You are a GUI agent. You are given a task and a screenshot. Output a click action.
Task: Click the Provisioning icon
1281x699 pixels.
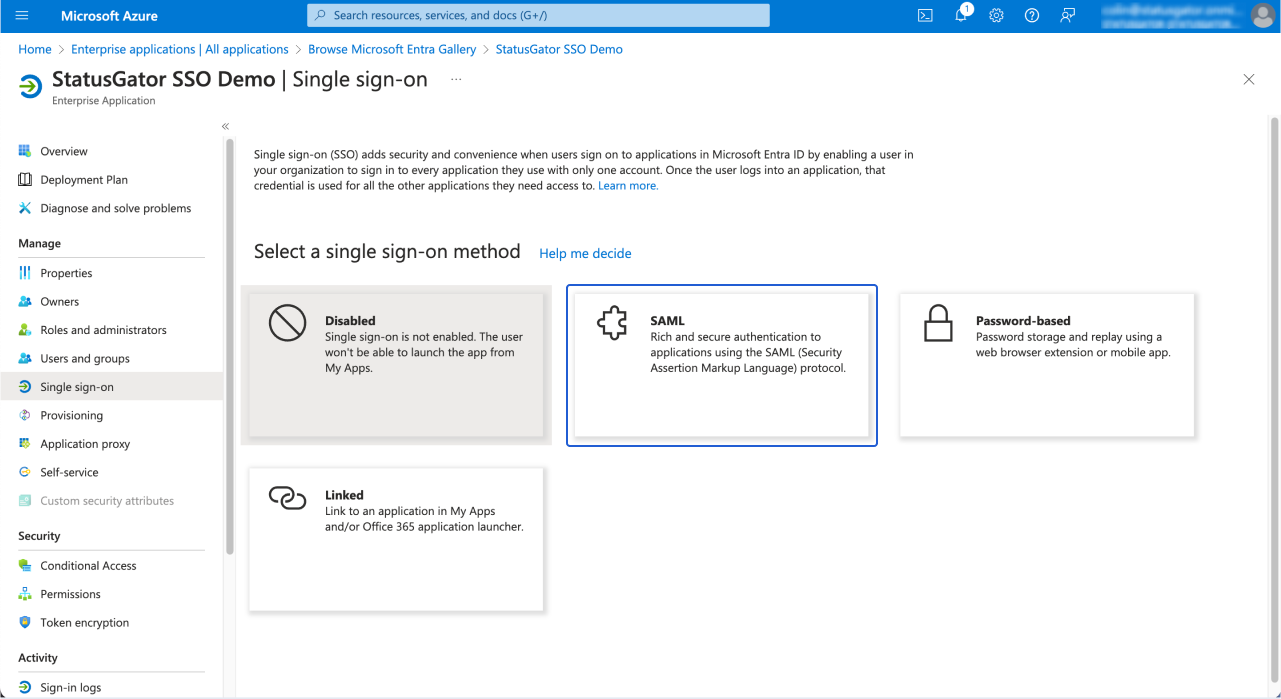25,415
